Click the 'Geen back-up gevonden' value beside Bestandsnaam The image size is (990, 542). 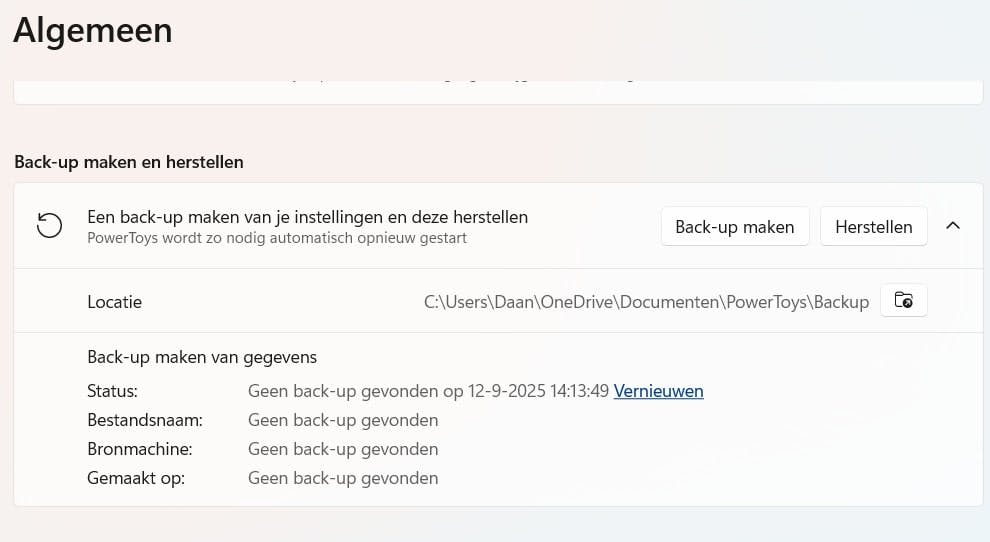(x=343, y=420)
